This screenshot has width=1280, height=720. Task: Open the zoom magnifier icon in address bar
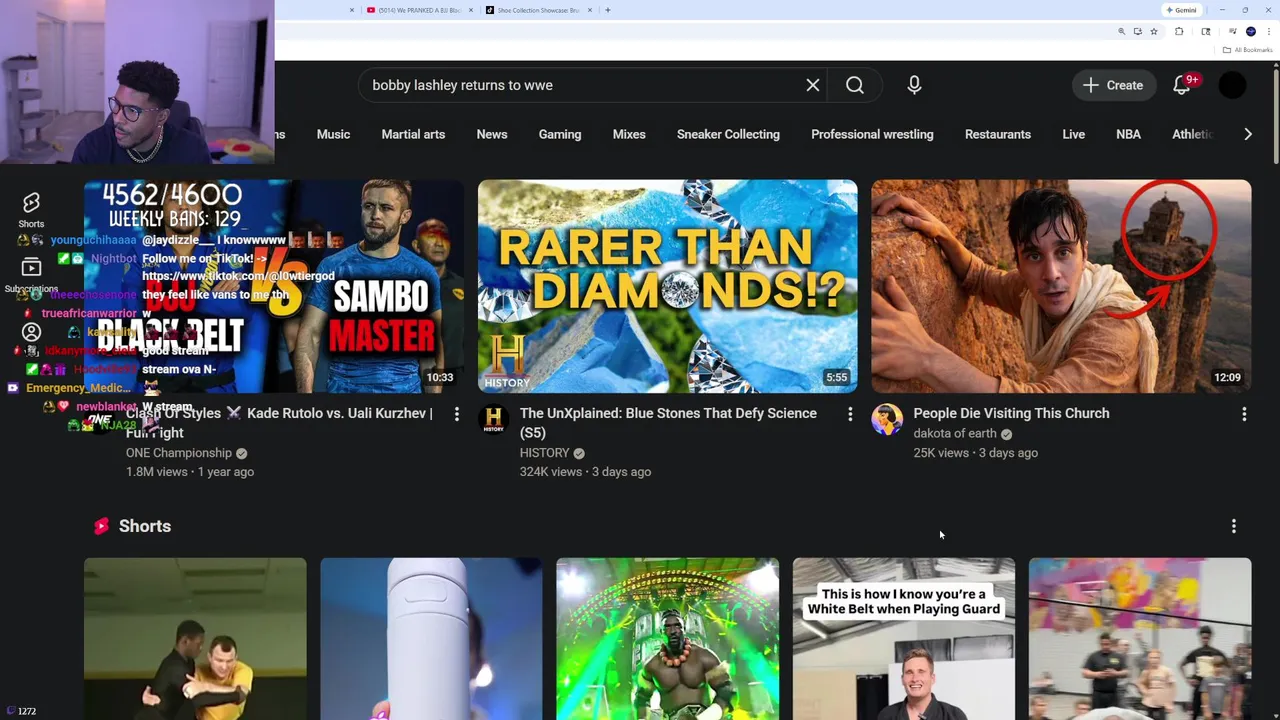(1122, 32)
